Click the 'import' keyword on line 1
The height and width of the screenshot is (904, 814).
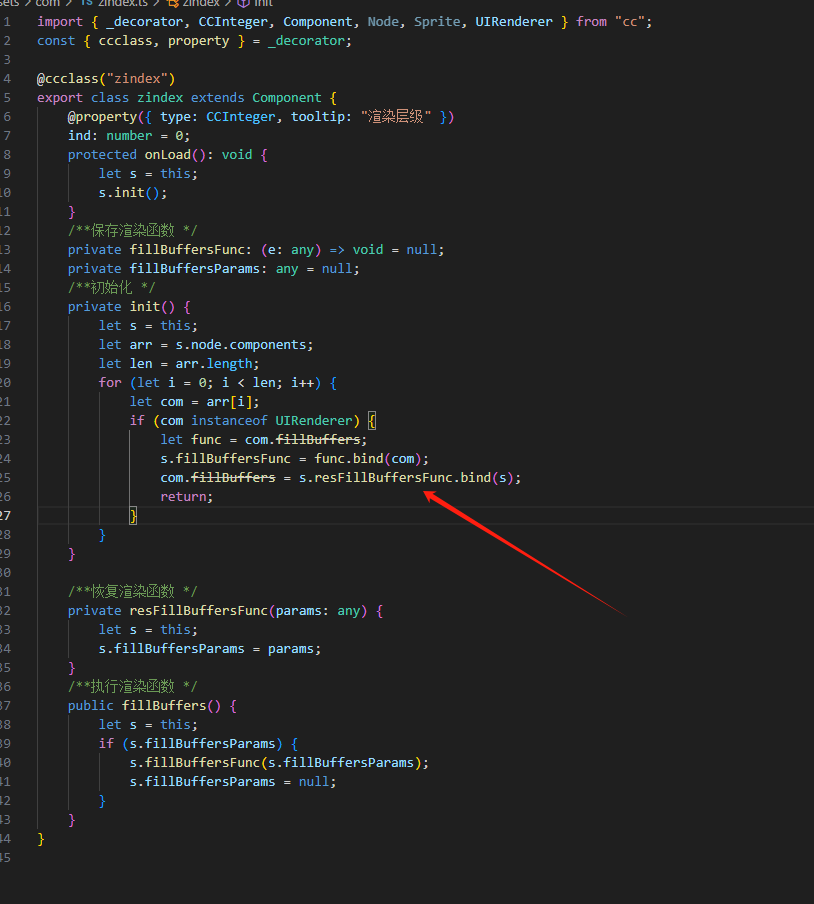tap(60, 22)
